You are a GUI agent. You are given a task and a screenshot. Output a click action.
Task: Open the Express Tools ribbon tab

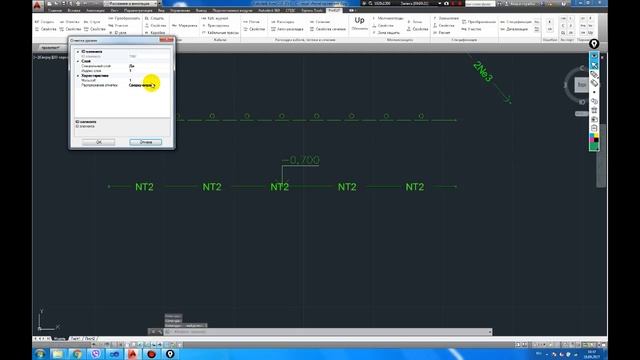pos(312,11)
